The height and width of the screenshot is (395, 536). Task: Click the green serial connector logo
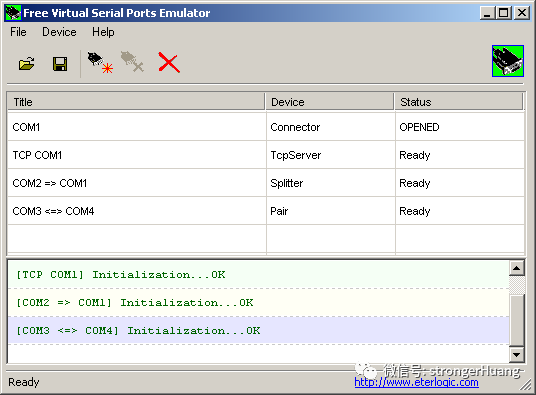point(508,61)
